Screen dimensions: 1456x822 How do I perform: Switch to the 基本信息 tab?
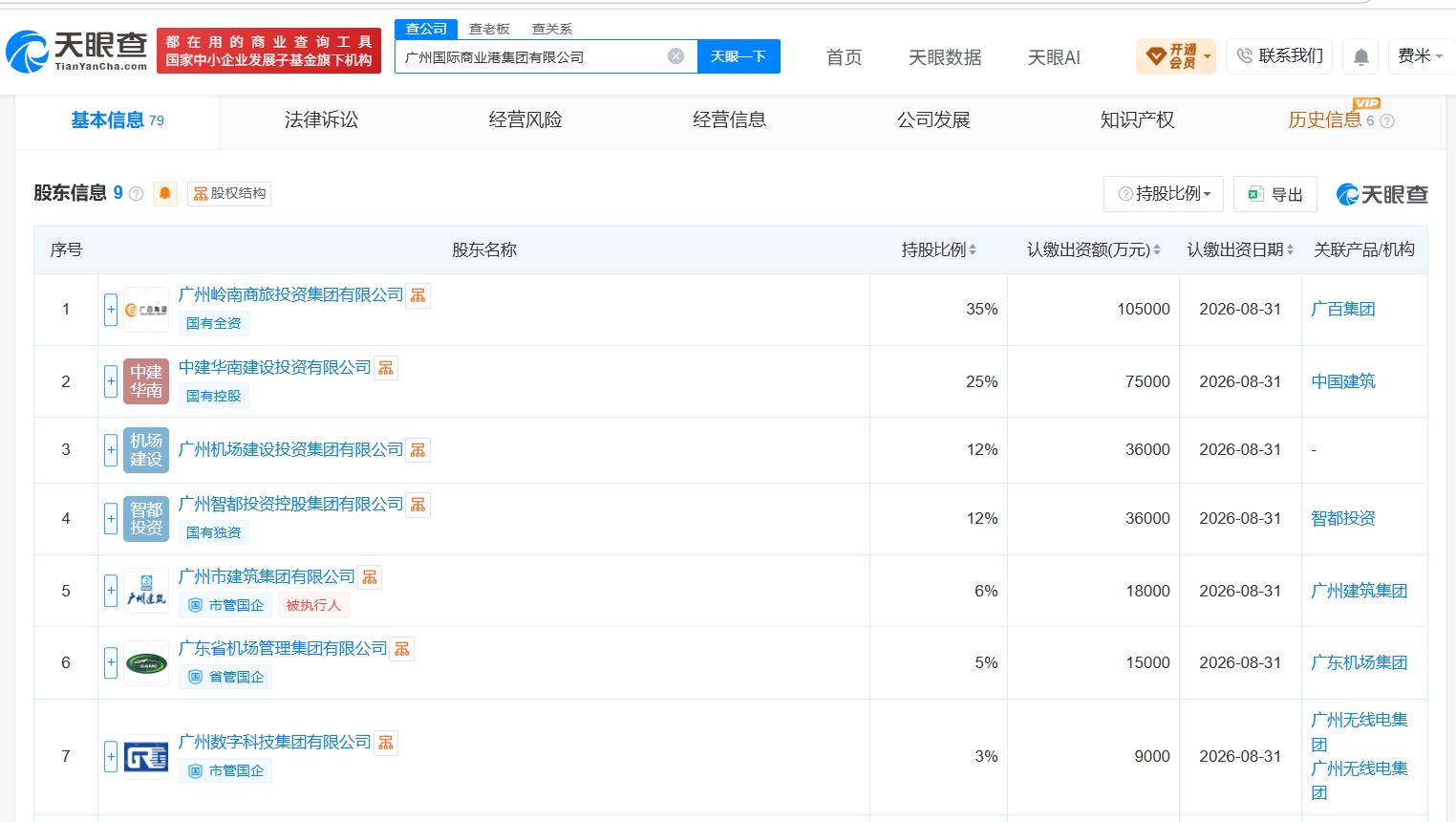[118, 120]
